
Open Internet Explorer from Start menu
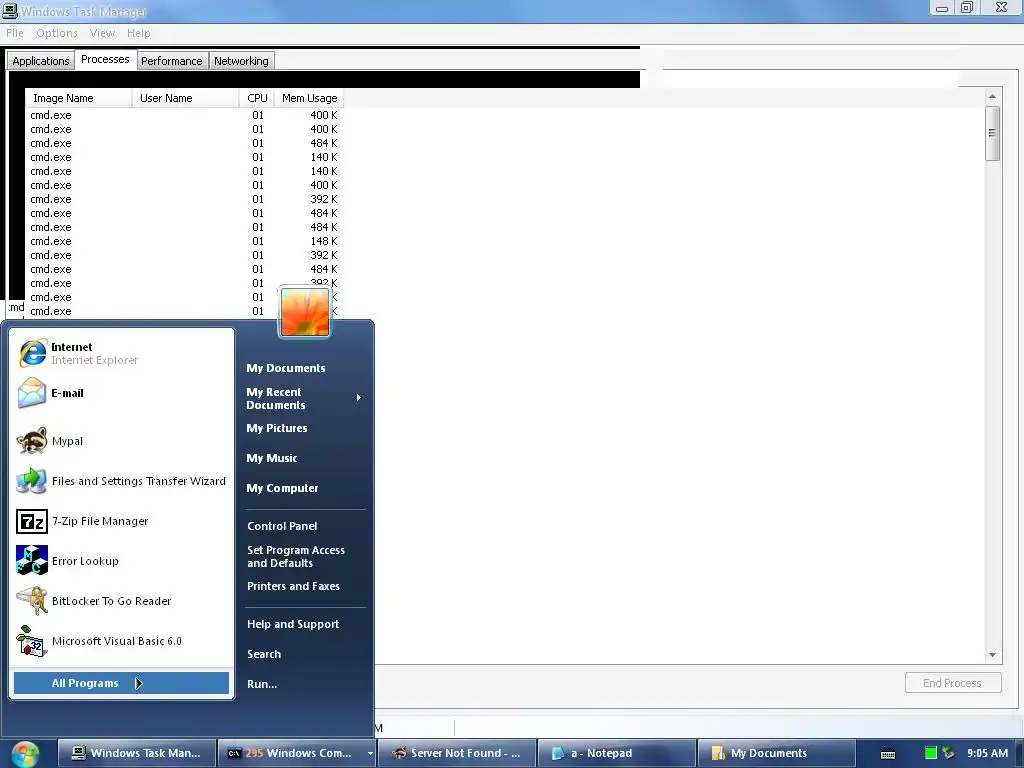click(121, 353)
